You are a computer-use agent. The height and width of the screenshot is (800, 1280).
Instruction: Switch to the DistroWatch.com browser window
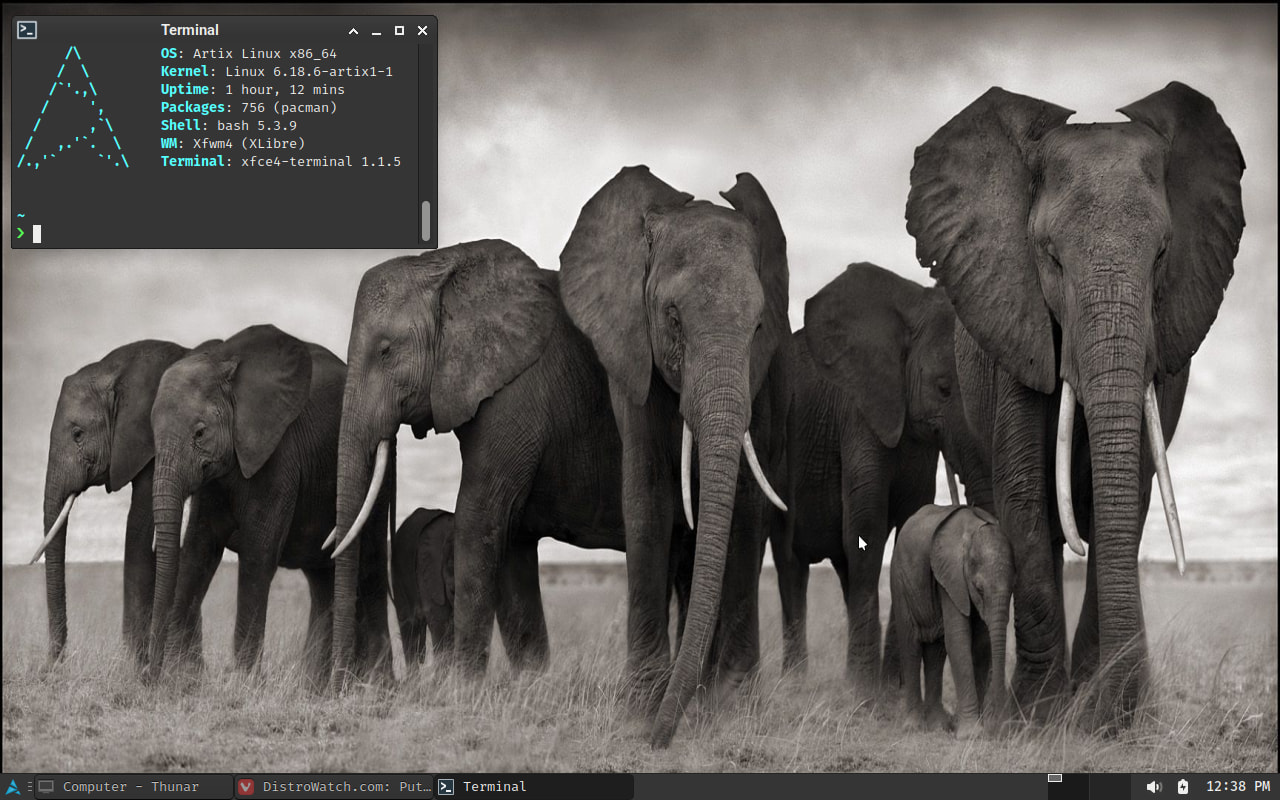[x=334, y=787]
